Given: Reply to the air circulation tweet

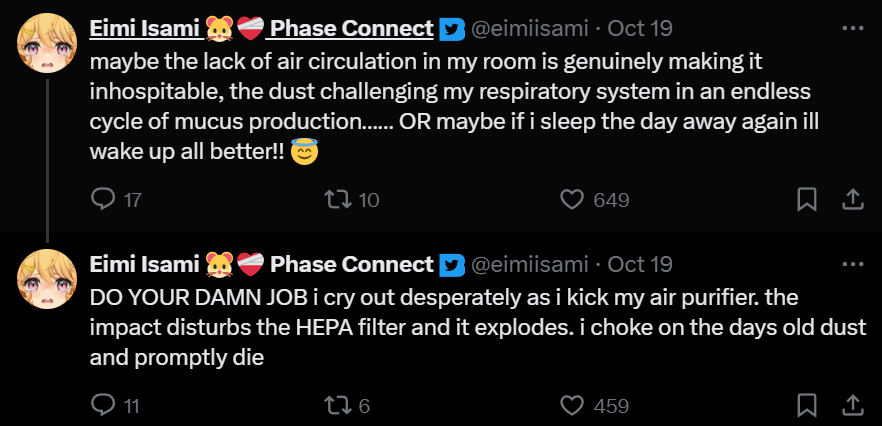Looking at the screenshot, I should (104, 200).
